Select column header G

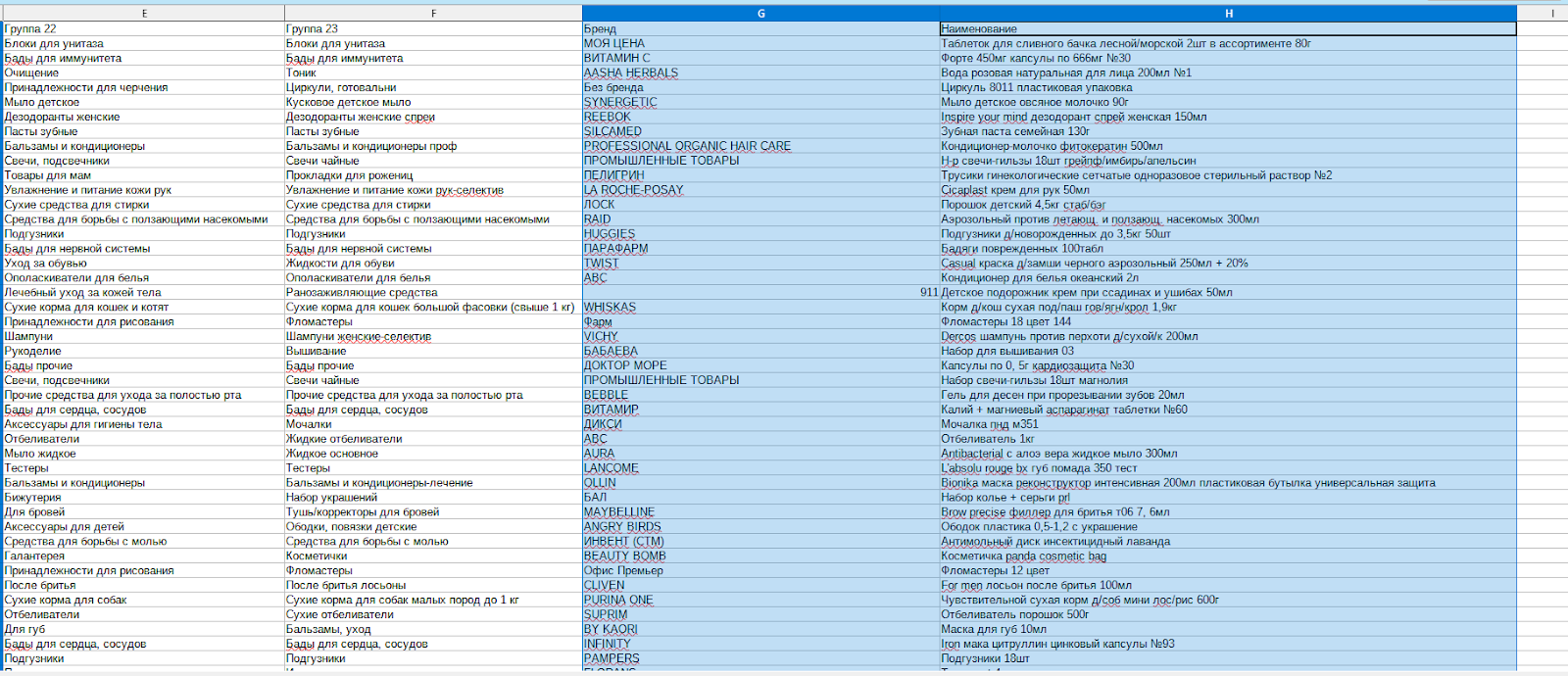pos(761,14)
